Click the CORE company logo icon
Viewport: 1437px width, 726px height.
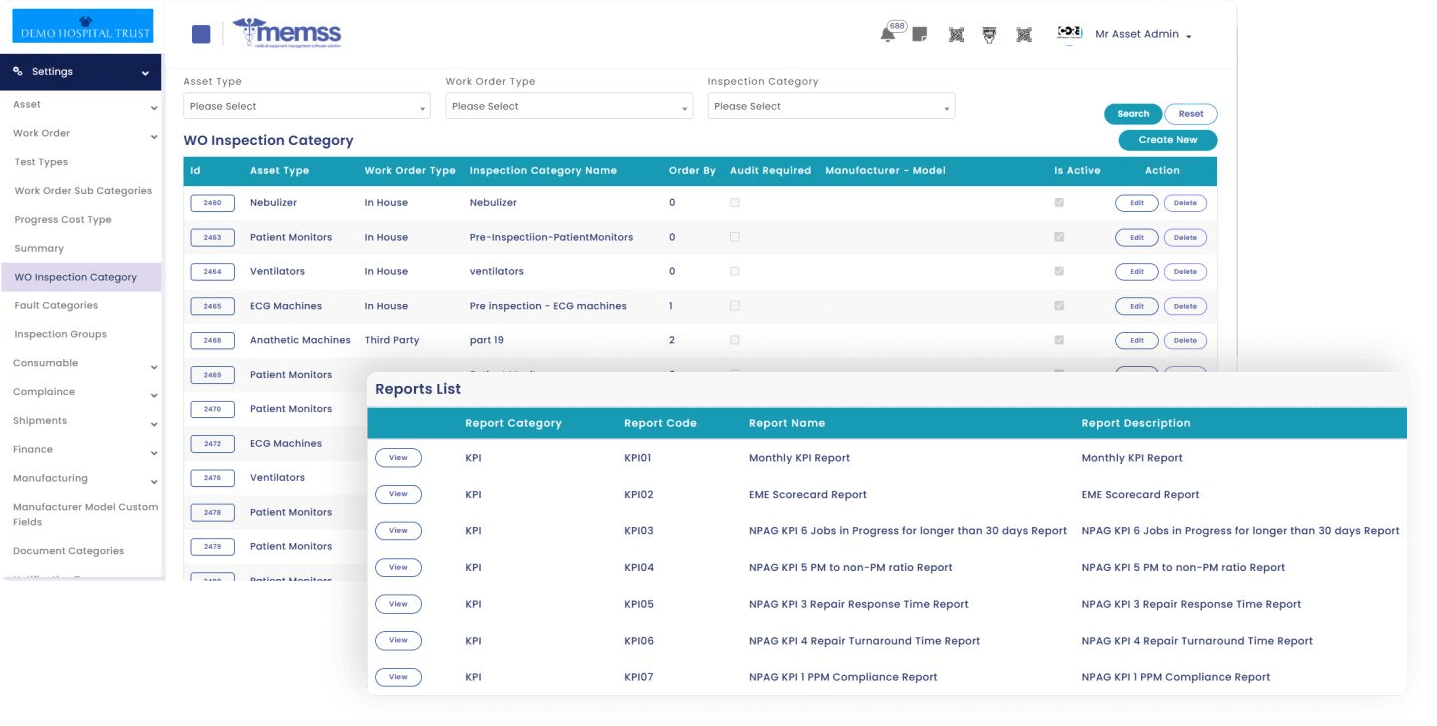(1070, 34)
